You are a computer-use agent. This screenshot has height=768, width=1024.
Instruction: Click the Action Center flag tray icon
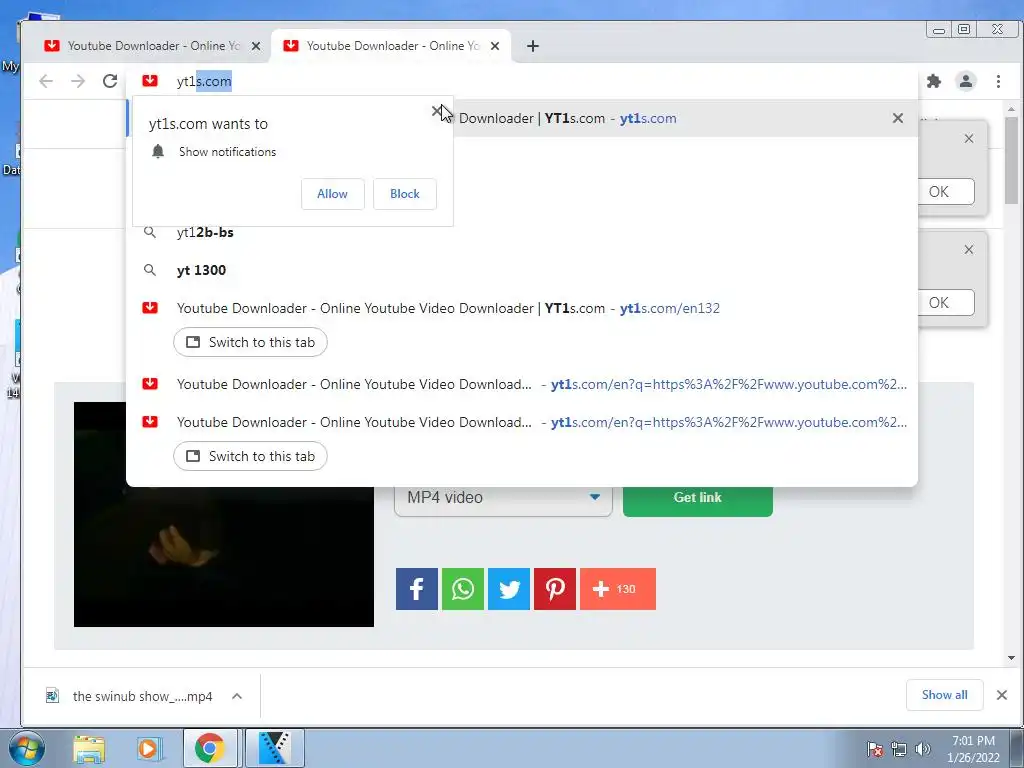pyautogui.click(x=875, y=749)
